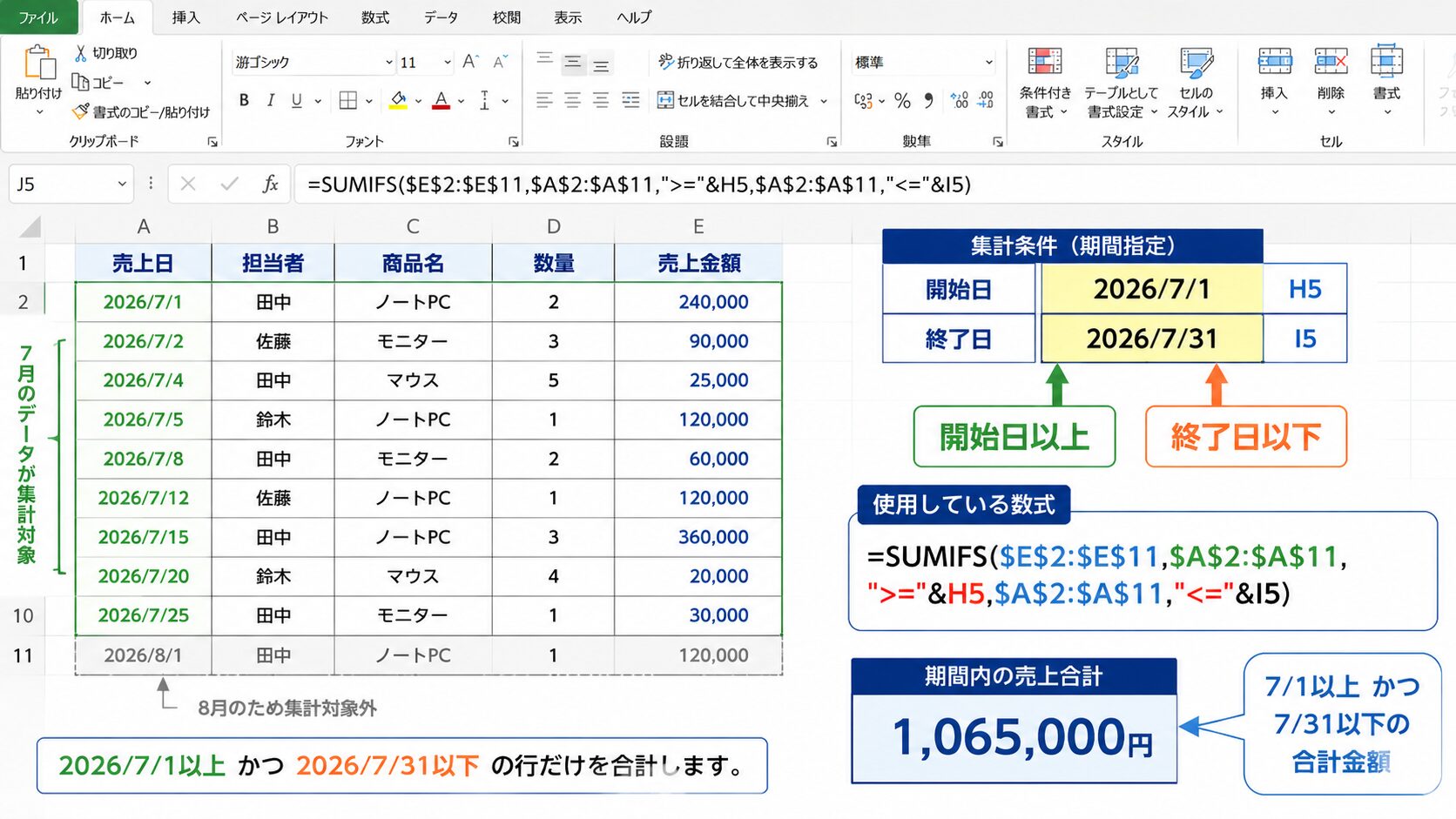Image resolution: width=1456 pixels, height=819 pixels.
Task: Toggle wrap text to show all
Action: (738, 62)
